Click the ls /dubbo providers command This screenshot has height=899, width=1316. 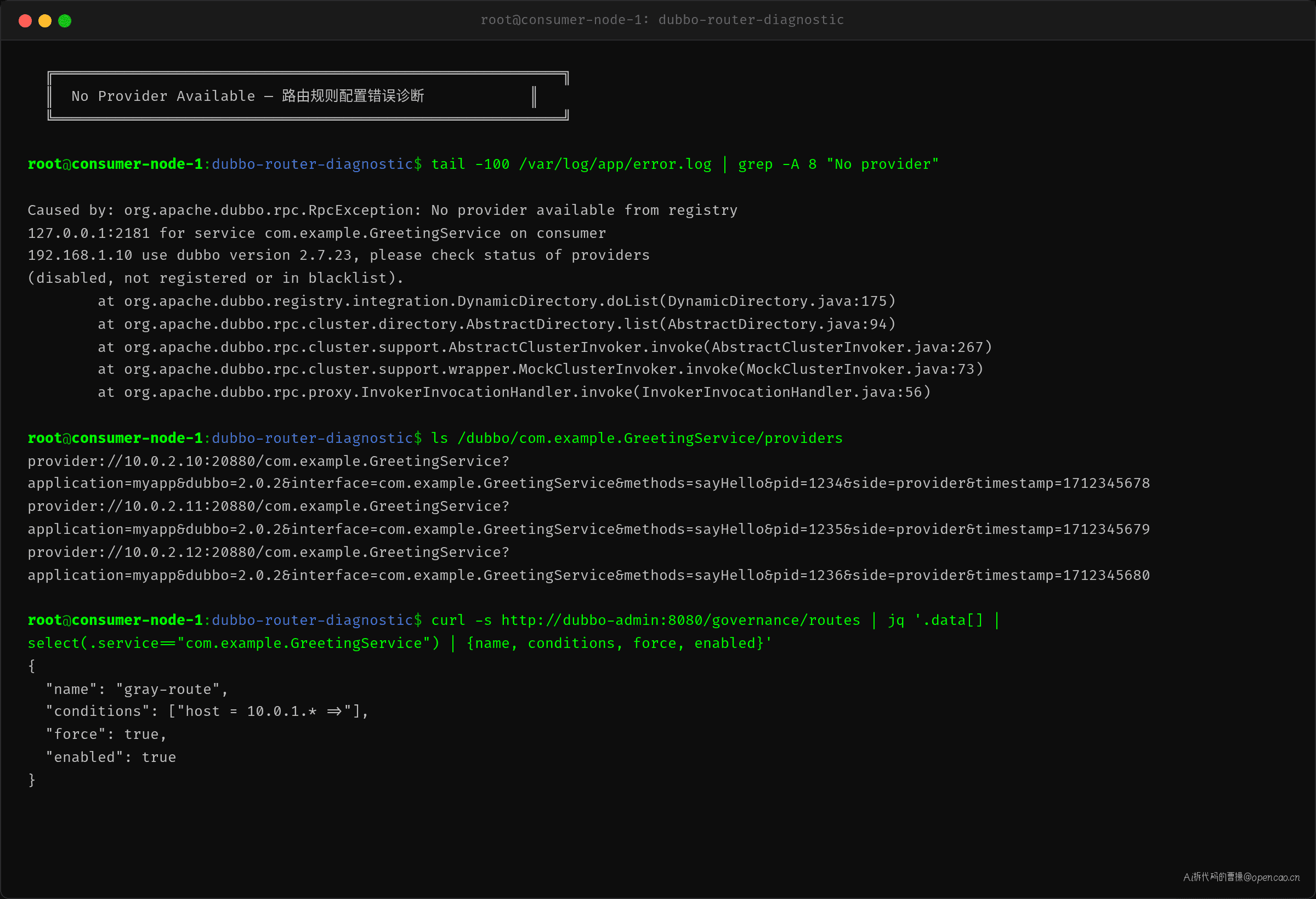tap(637, 438)
